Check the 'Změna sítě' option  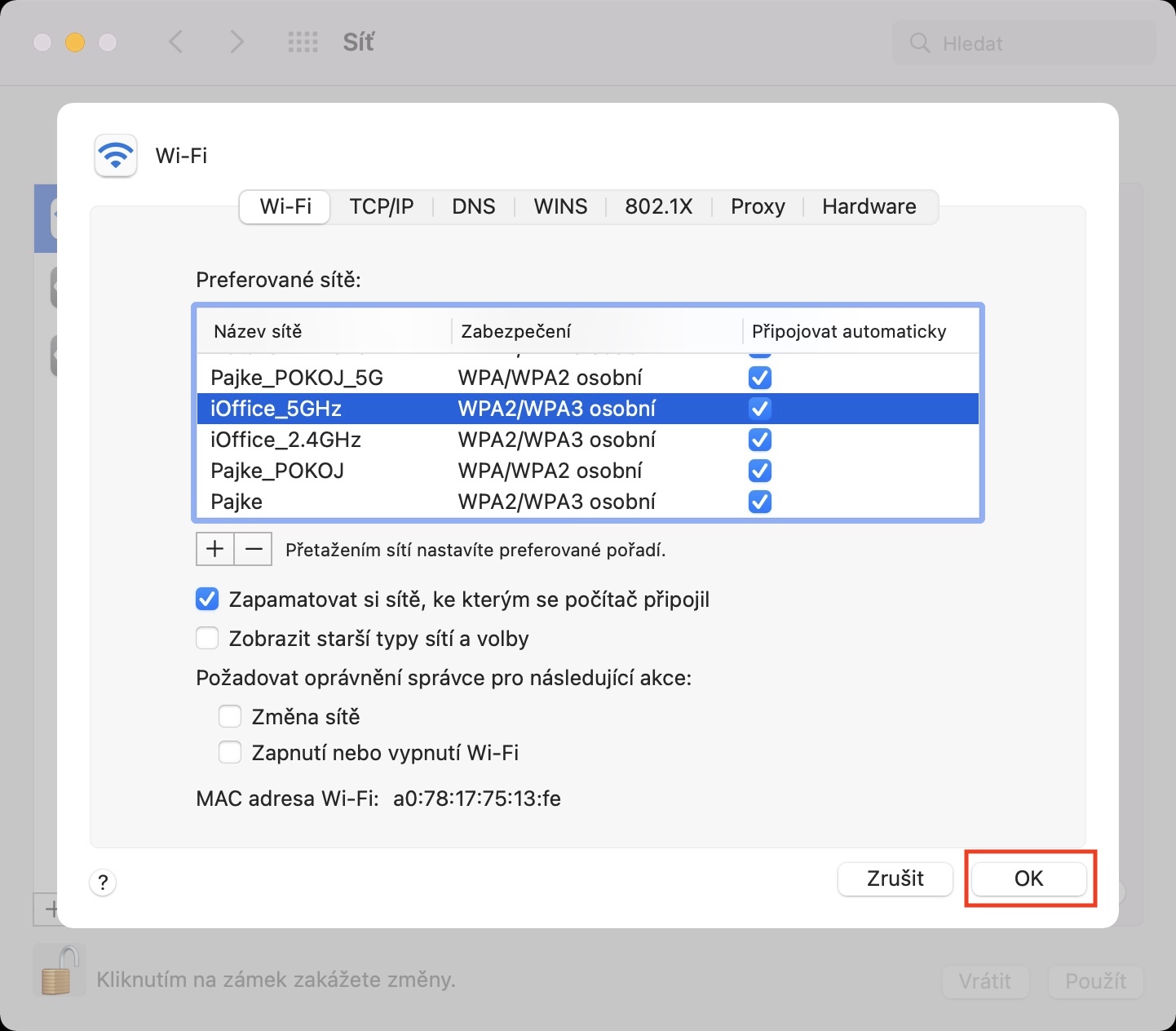point(230,716)
